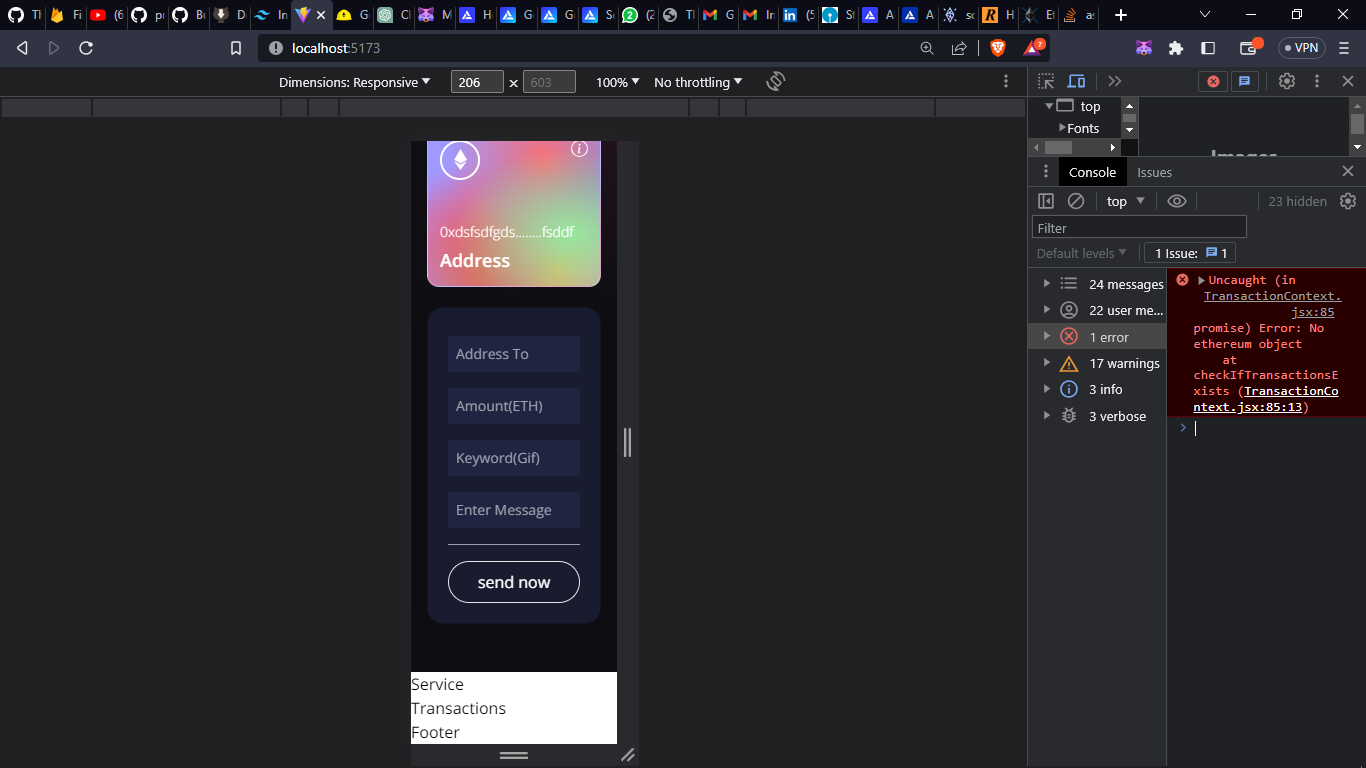
Task: Show the console sidebar
Action: (x=1045, y=201)
